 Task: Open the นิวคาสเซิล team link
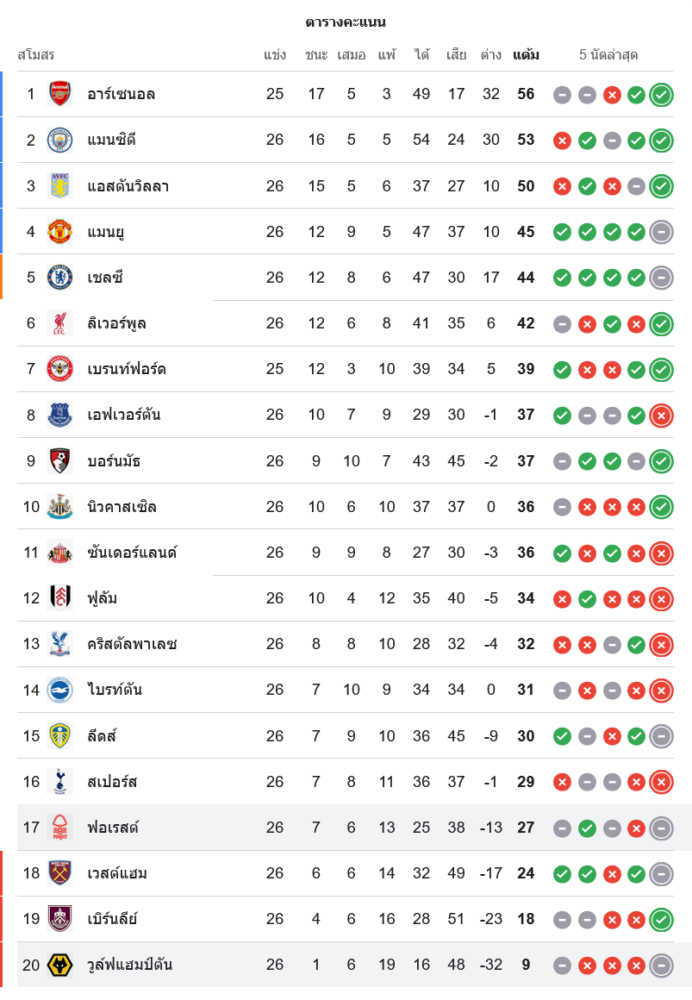point(122,507)
